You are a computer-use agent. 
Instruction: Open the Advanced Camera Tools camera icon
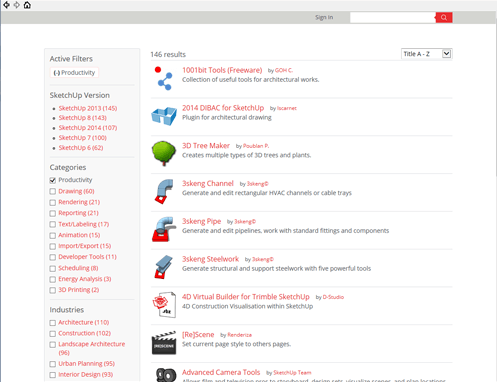click(166, 375)
